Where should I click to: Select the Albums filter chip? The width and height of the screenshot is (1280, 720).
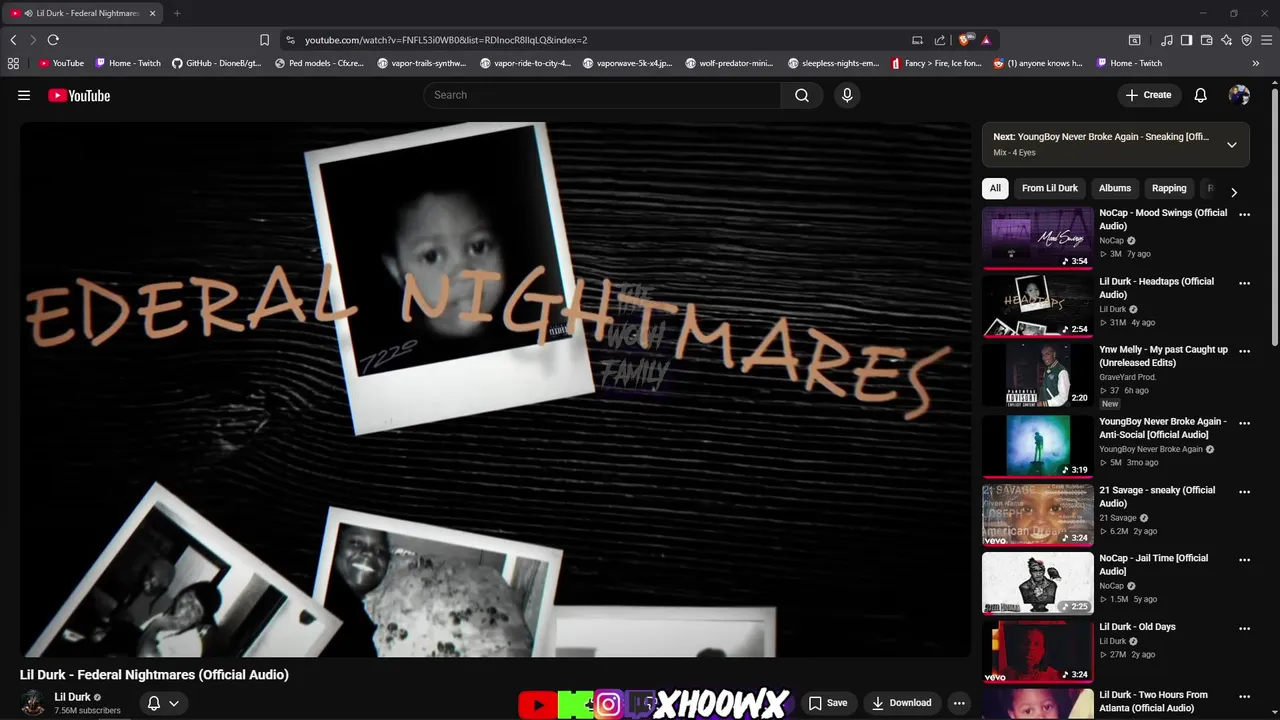[x=1115, y=188]
